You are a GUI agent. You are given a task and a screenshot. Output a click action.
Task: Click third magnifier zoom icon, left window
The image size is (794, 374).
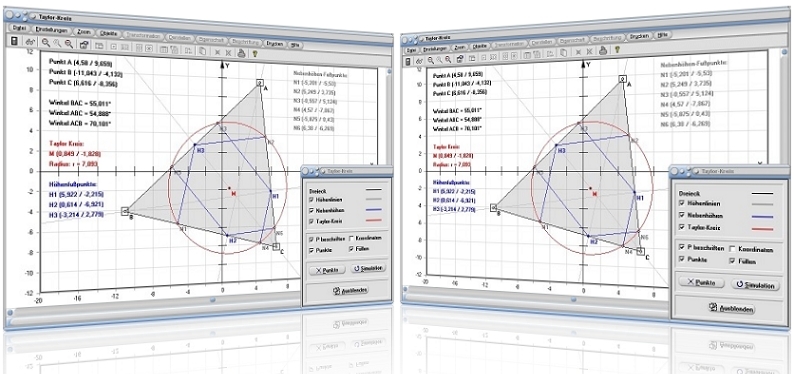tap(68, 44)
